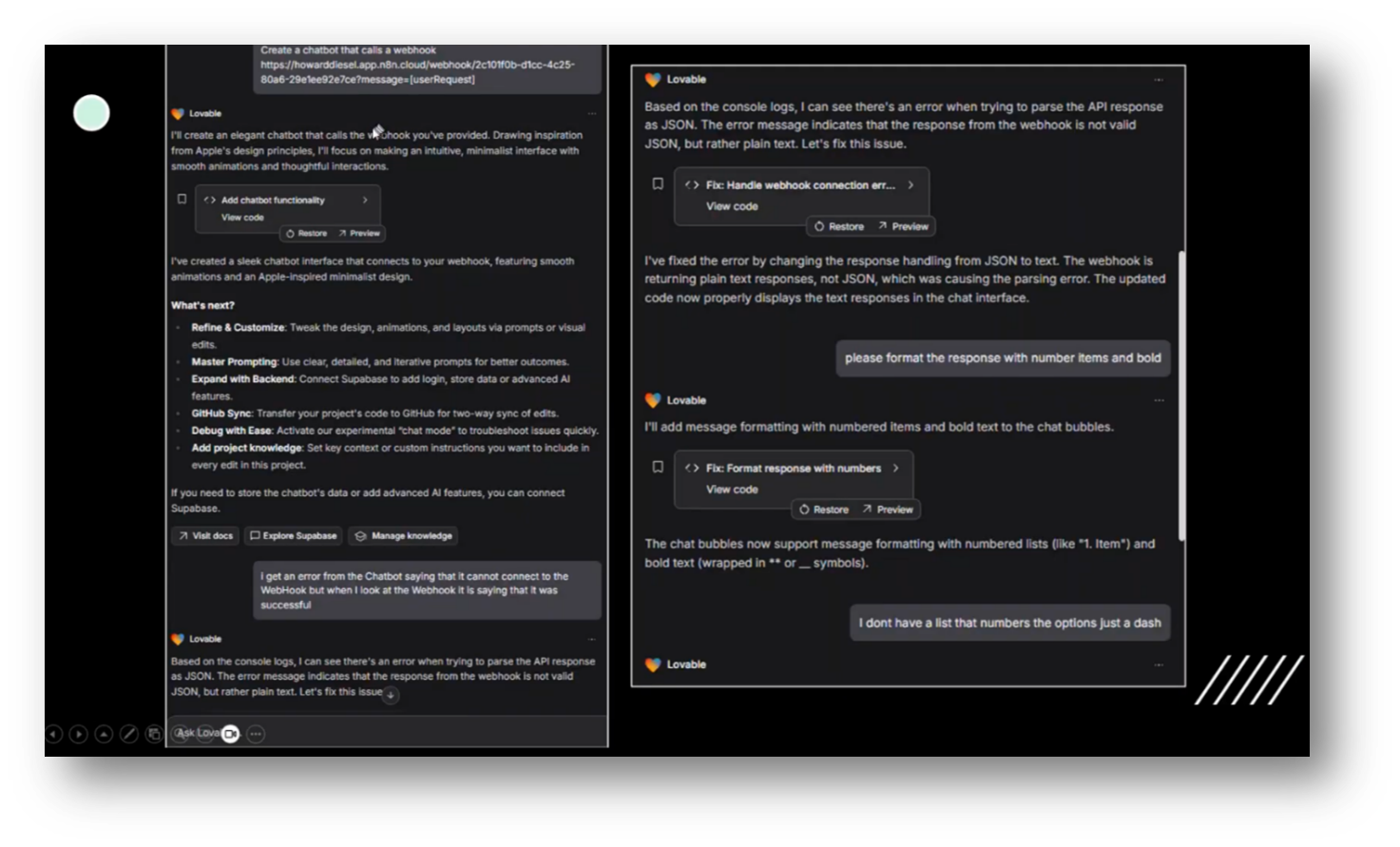Open View code under Fix: Handle webhook connection
The width and height of the screenshot is (1400, 847).
pyautogui.click(x=732, y=206)
